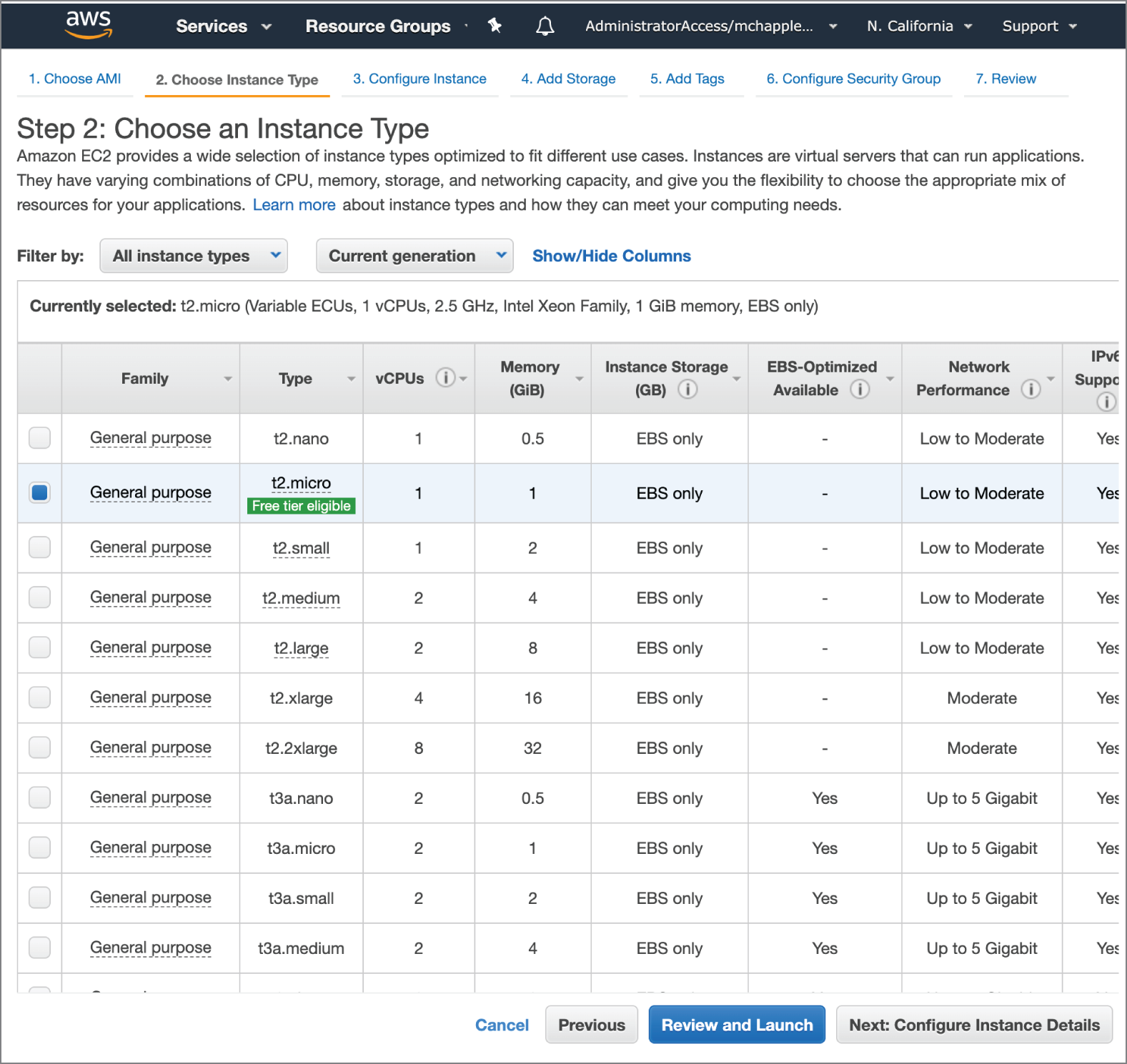The height and width of the screenshot is (1064, 1127).
Task: Open the Services dropdown menu
Action: click(x=224, y=26)
